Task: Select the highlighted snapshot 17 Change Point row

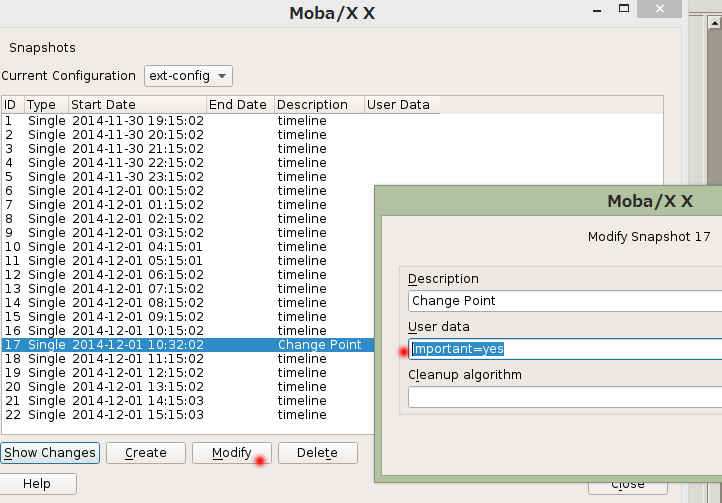Action: (188, 345)
